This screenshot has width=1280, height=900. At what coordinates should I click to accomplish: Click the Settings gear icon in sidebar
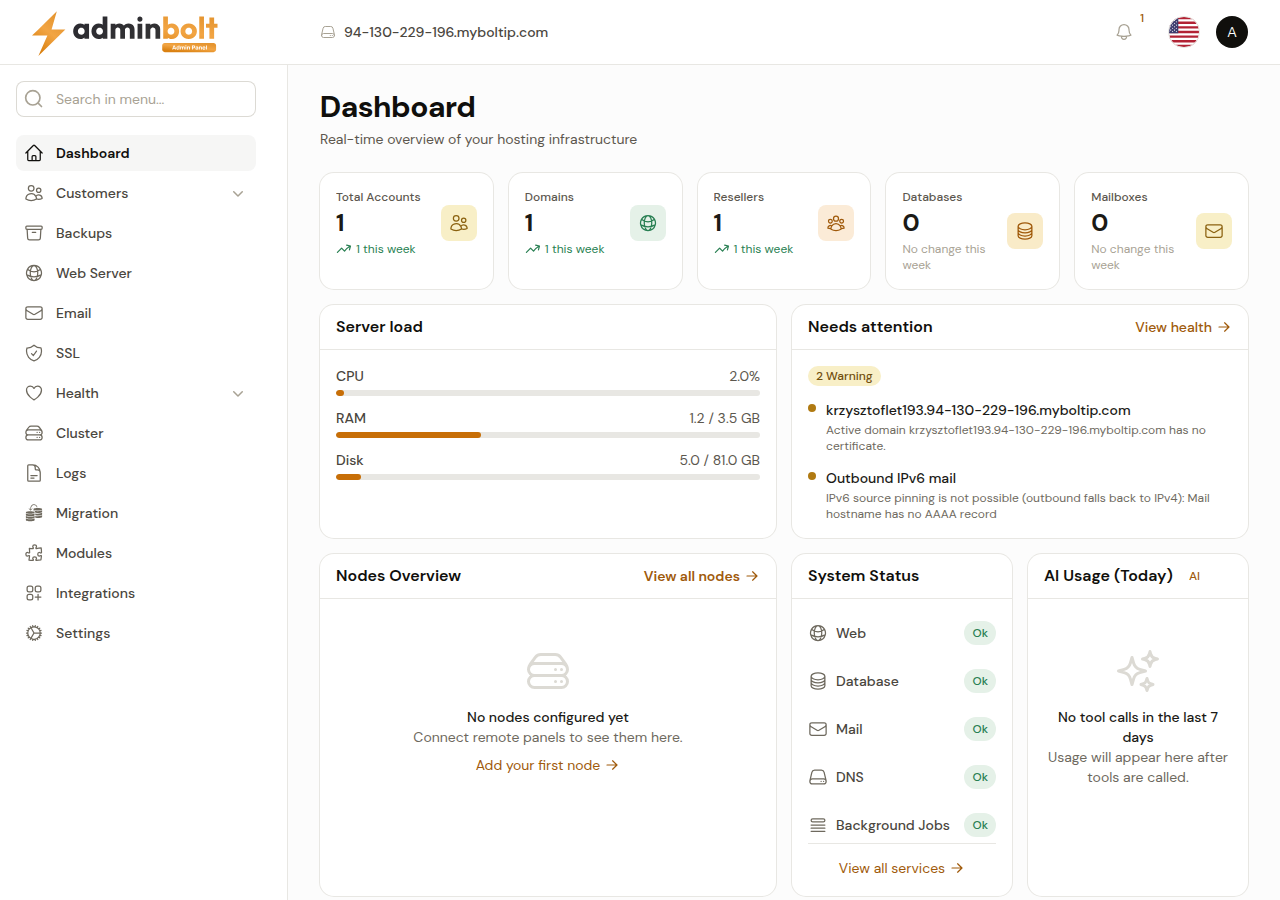coord(34,633)
